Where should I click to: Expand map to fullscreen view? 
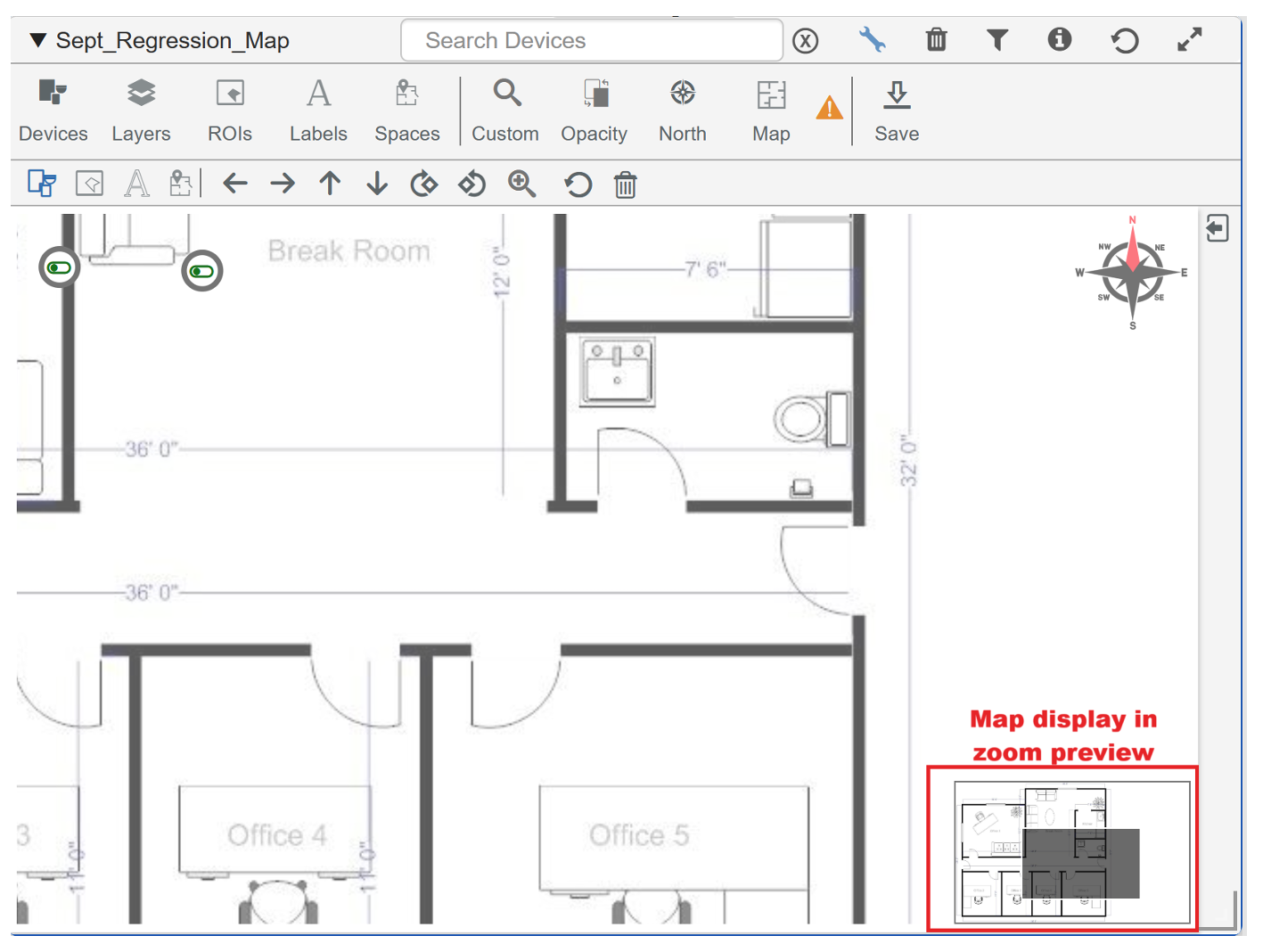pos(1189,40)
